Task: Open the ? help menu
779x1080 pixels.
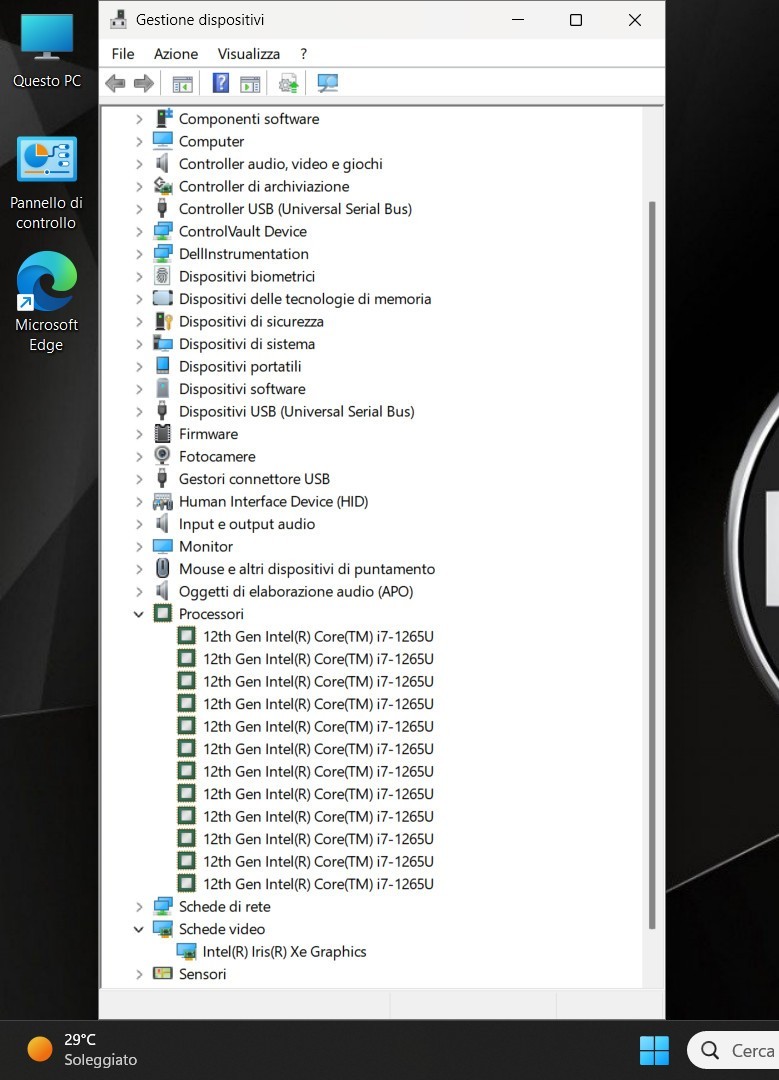Action: pyautogui.click(x=303, y=54)
